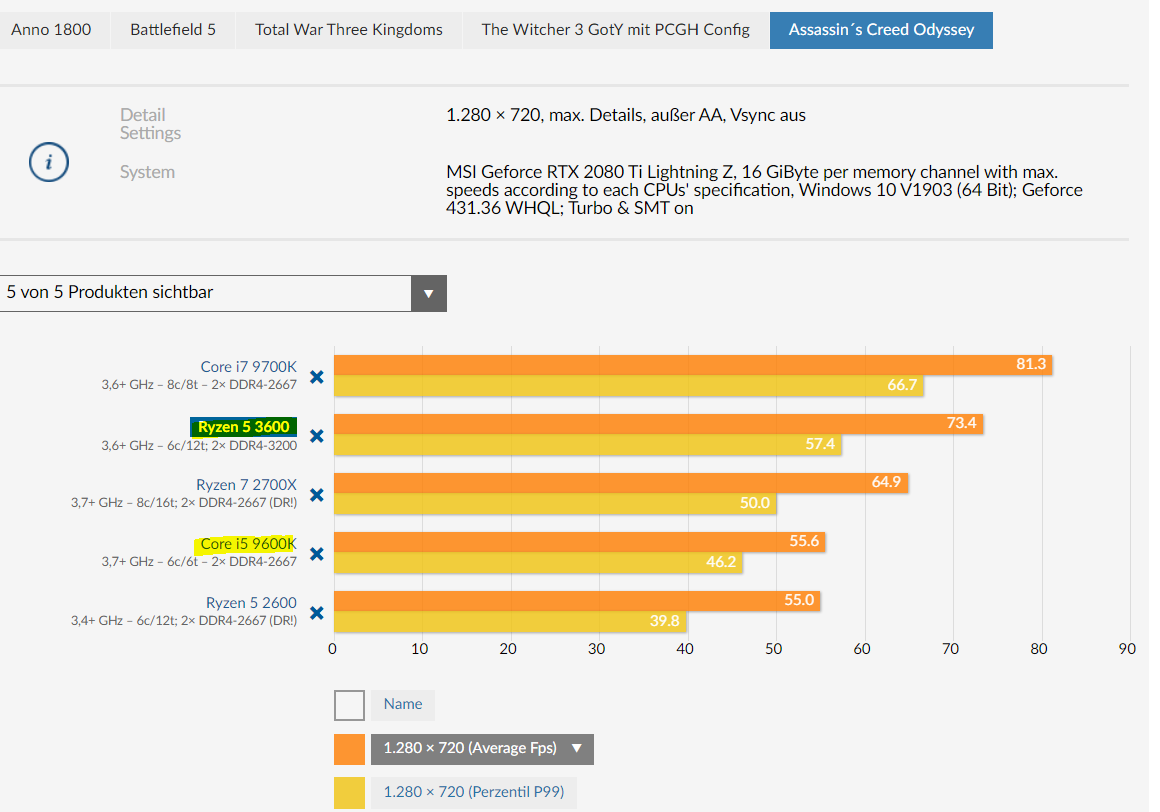Click the orange Average Fps legend swatch
Viewport: 1160px width, 812px height.
point(349,749)
